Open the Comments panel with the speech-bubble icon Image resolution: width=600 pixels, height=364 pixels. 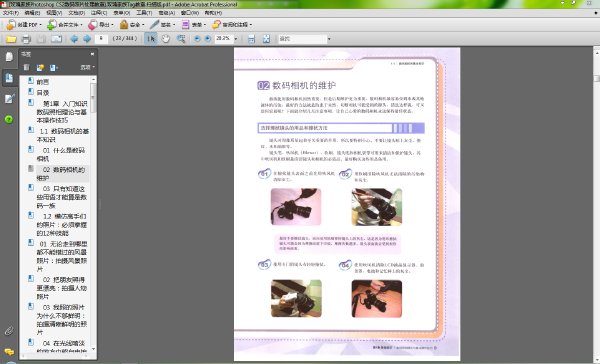pyautogui.click(x=9, y=351)
